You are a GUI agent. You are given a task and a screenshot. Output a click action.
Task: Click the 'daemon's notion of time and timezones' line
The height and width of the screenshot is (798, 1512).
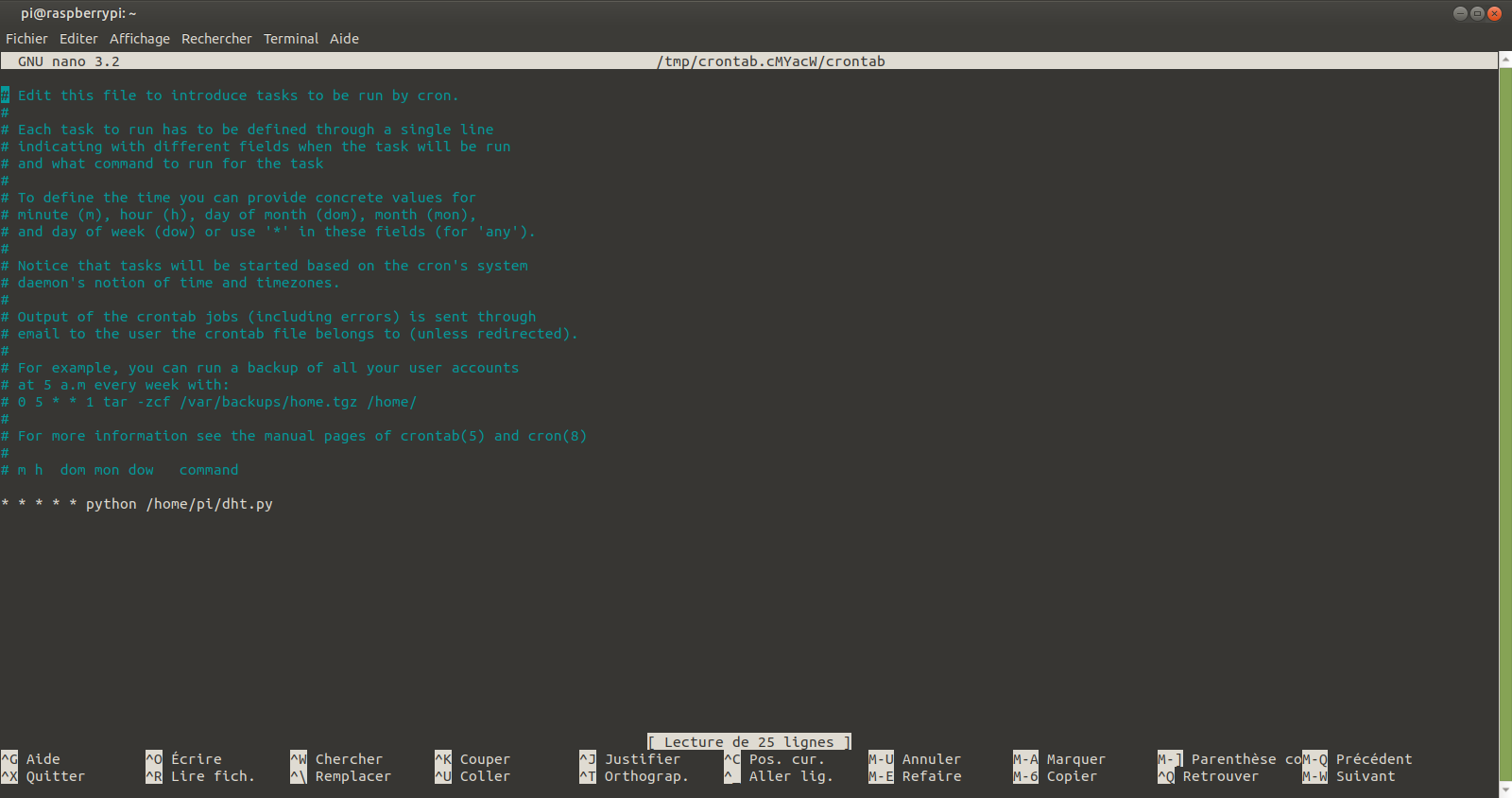170,283
